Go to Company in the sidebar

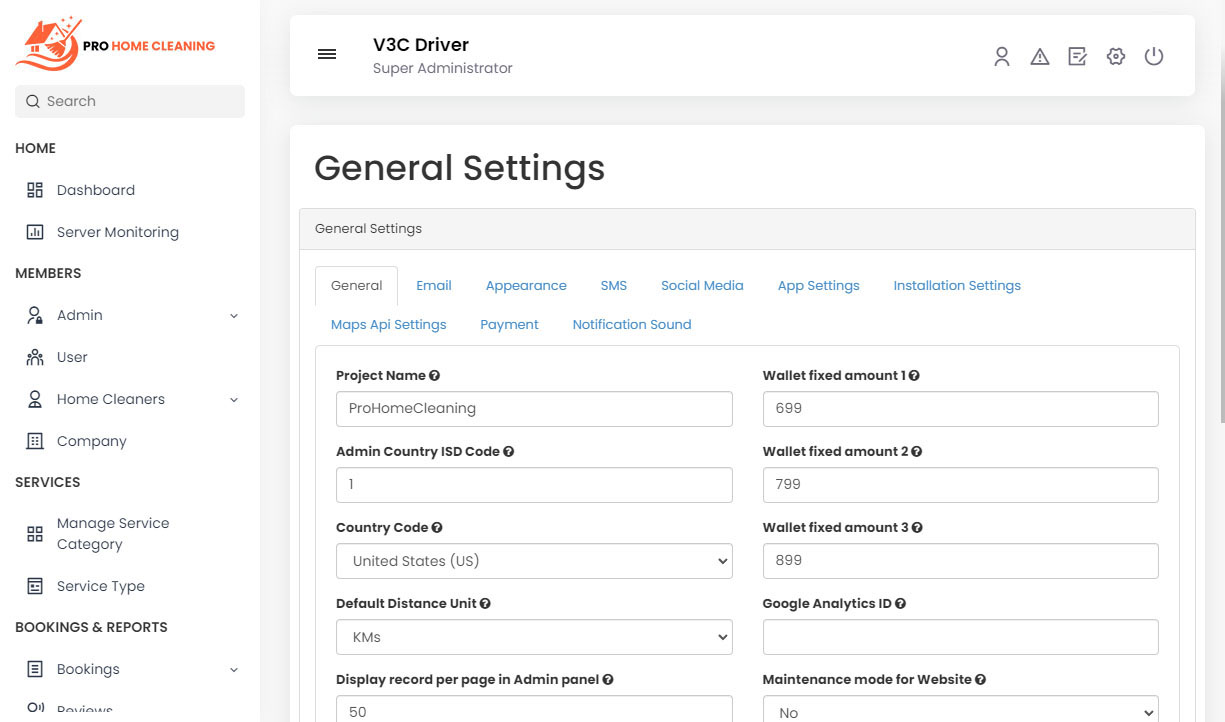click(91, 441)
